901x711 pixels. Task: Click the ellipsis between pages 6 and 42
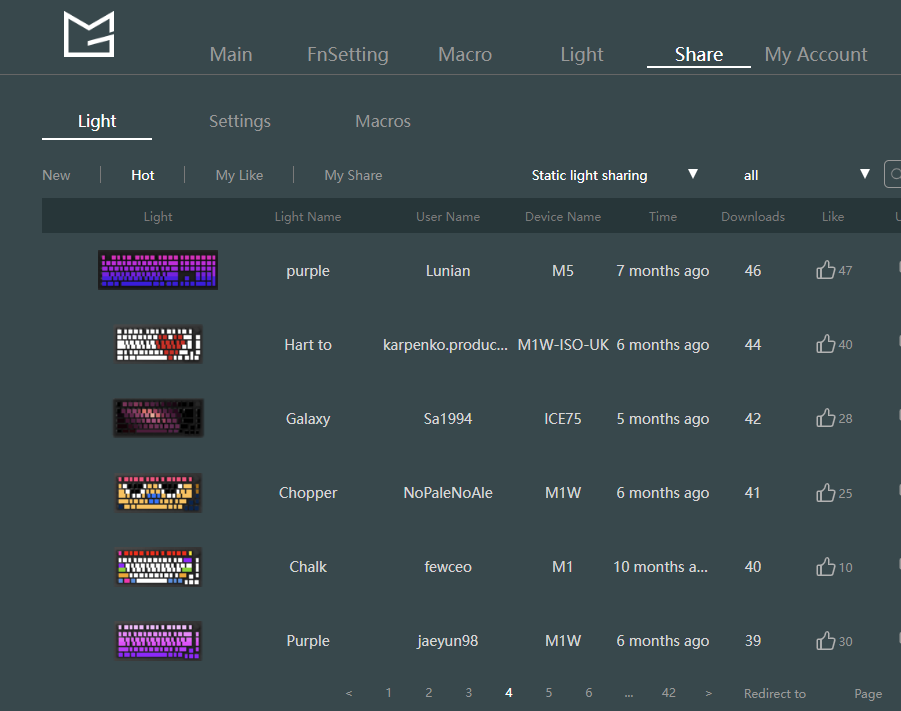[629, 694]
